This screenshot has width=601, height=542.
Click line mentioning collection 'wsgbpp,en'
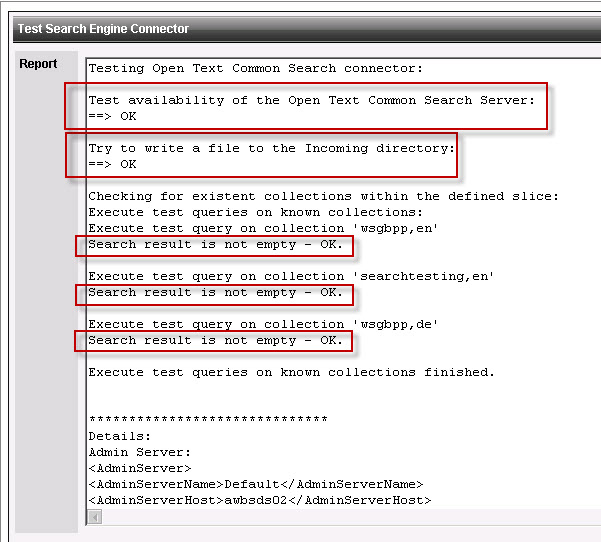263,228
